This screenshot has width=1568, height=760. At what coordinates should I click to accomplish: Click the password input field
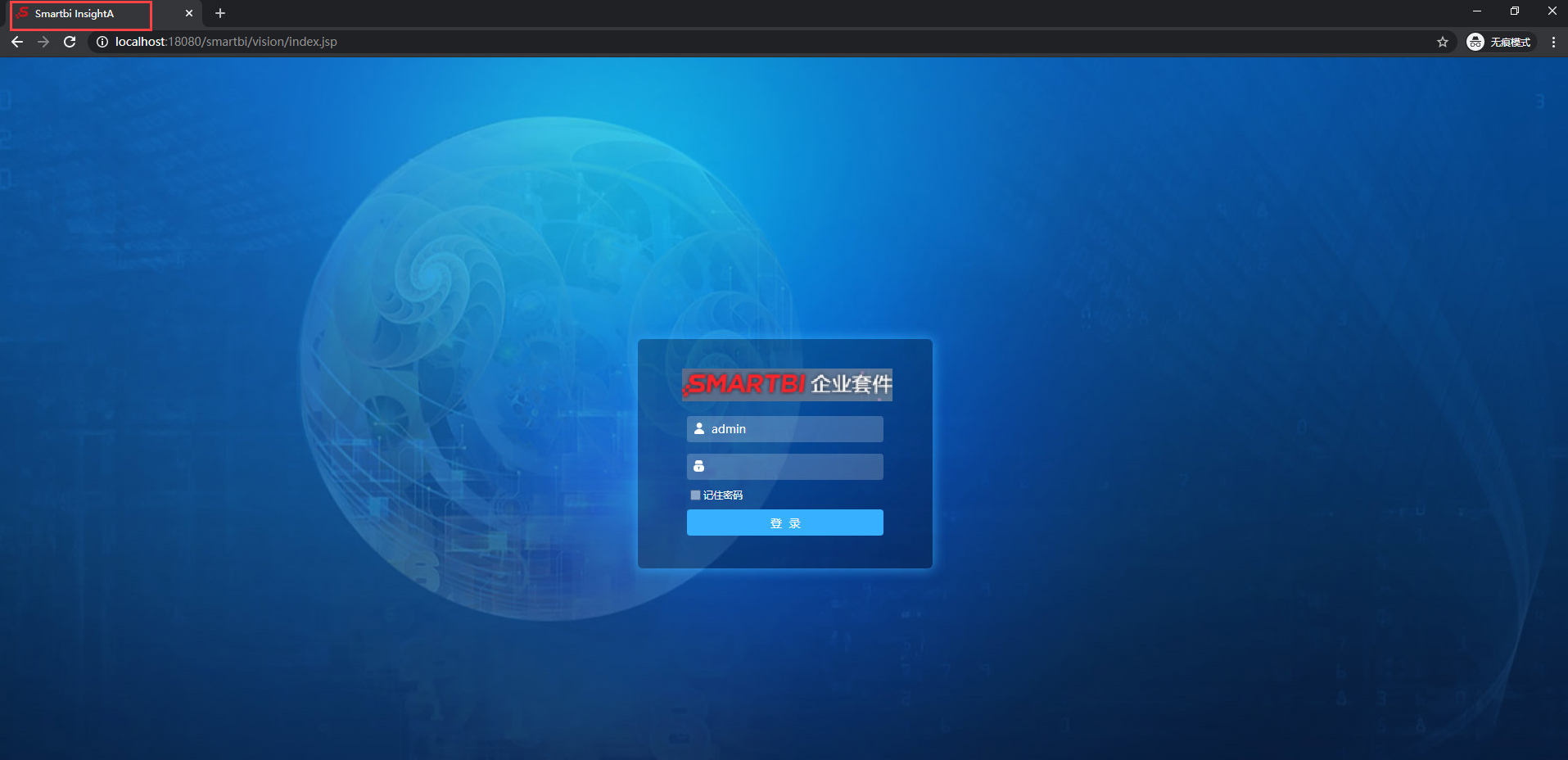click(x=784, y=467)
